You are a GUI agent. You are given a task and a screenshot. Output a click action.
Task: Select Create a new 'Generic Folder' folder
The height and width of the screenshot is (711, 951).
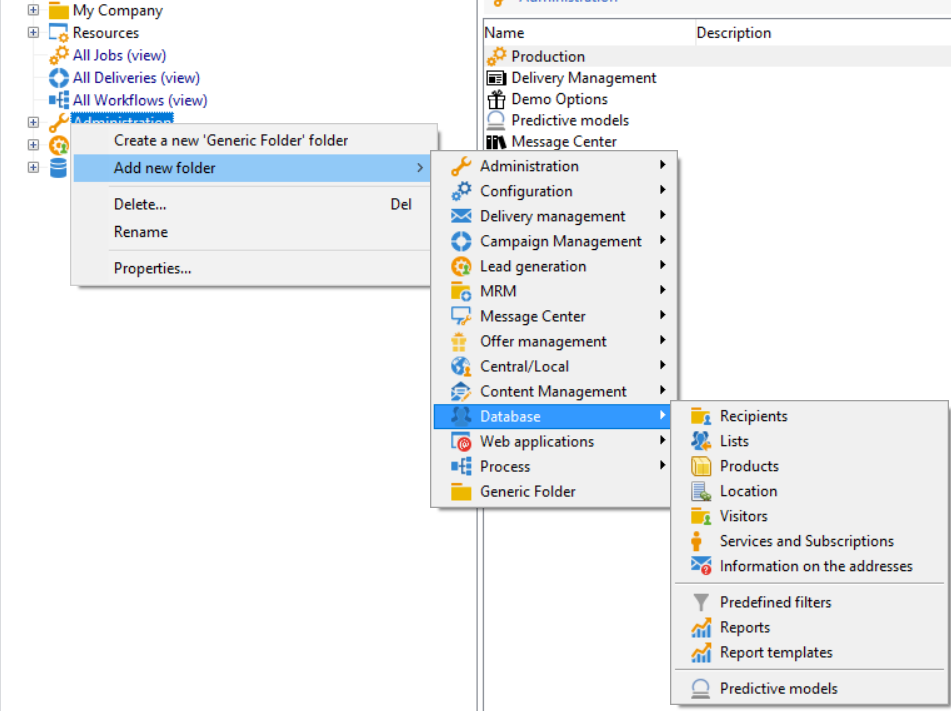tap(231, 140)
